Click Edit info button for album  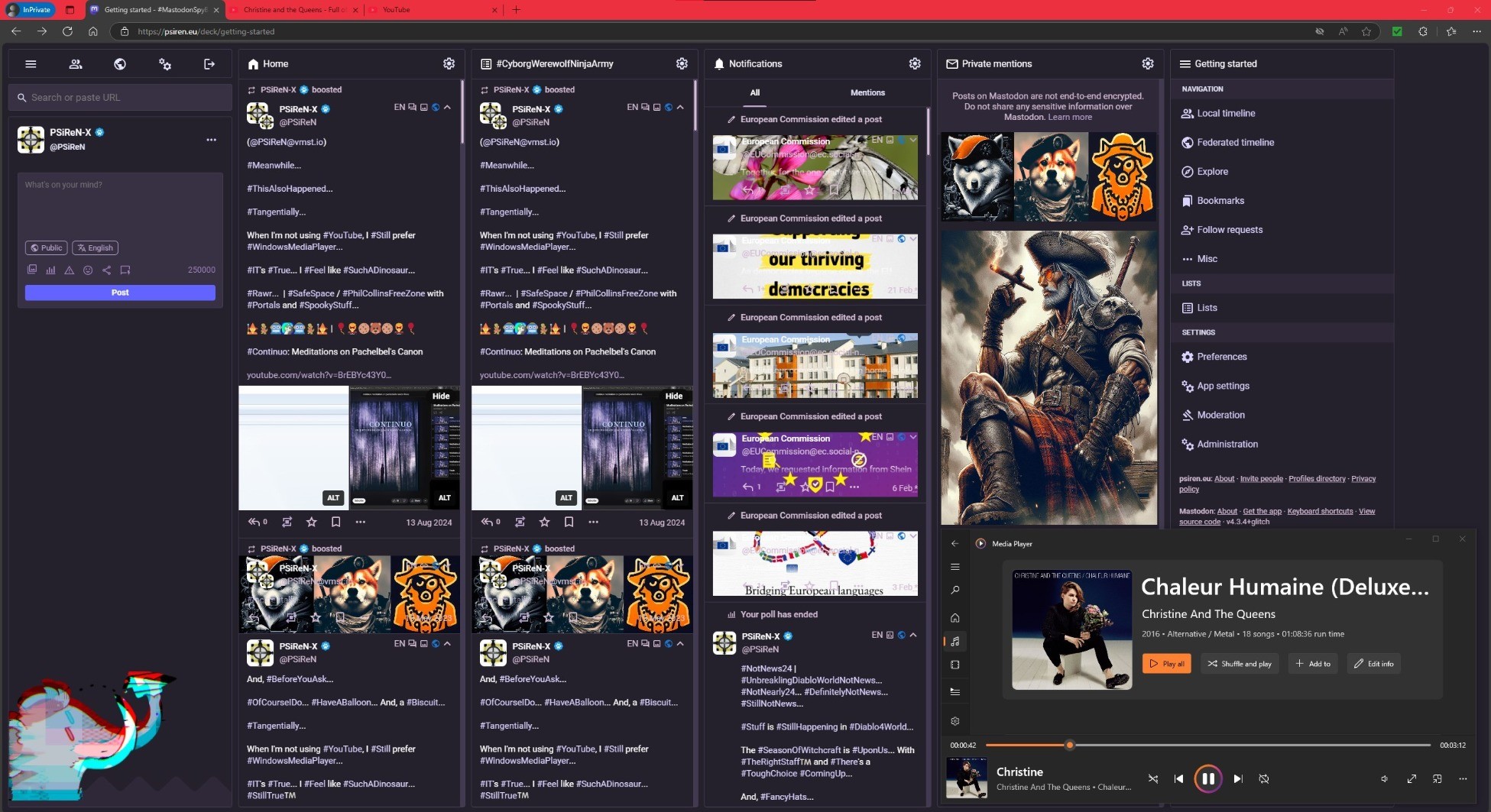click(1374, 664)
